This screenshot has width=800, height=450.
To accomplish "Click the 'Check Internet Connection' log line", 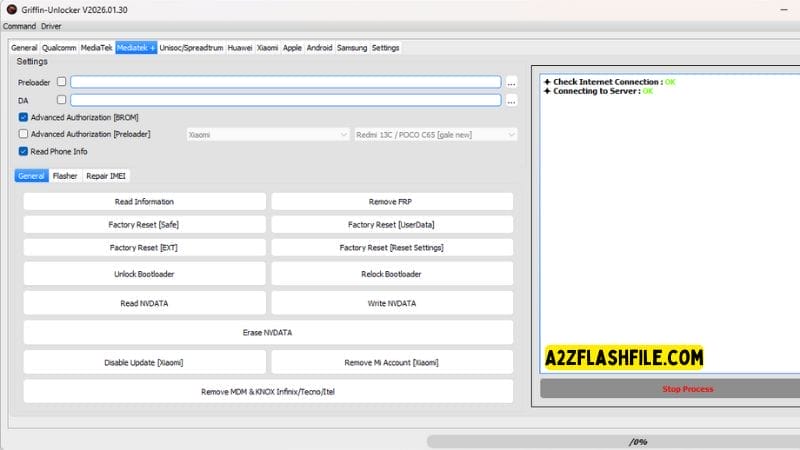I will click(609, 82).
